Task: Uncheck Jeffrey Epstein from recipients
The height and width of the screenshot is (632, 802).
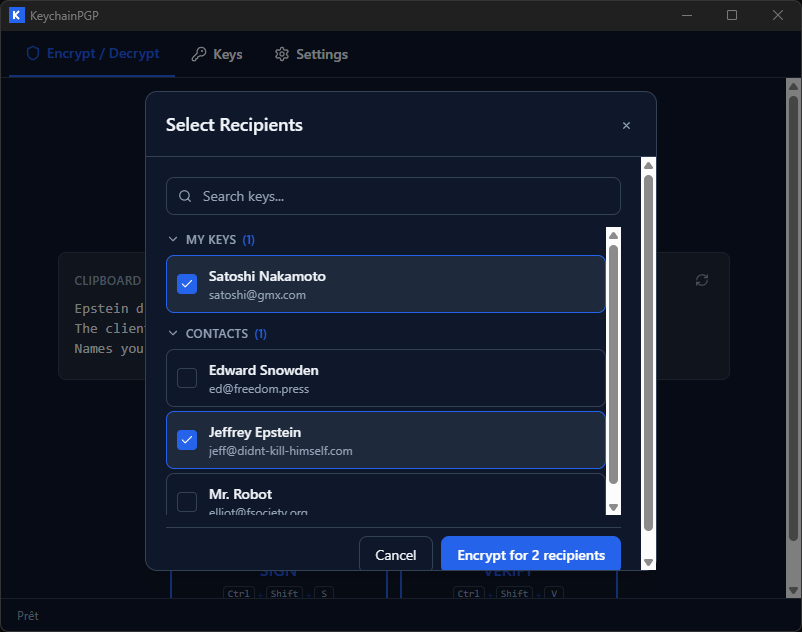Action: tap(186, 440)
